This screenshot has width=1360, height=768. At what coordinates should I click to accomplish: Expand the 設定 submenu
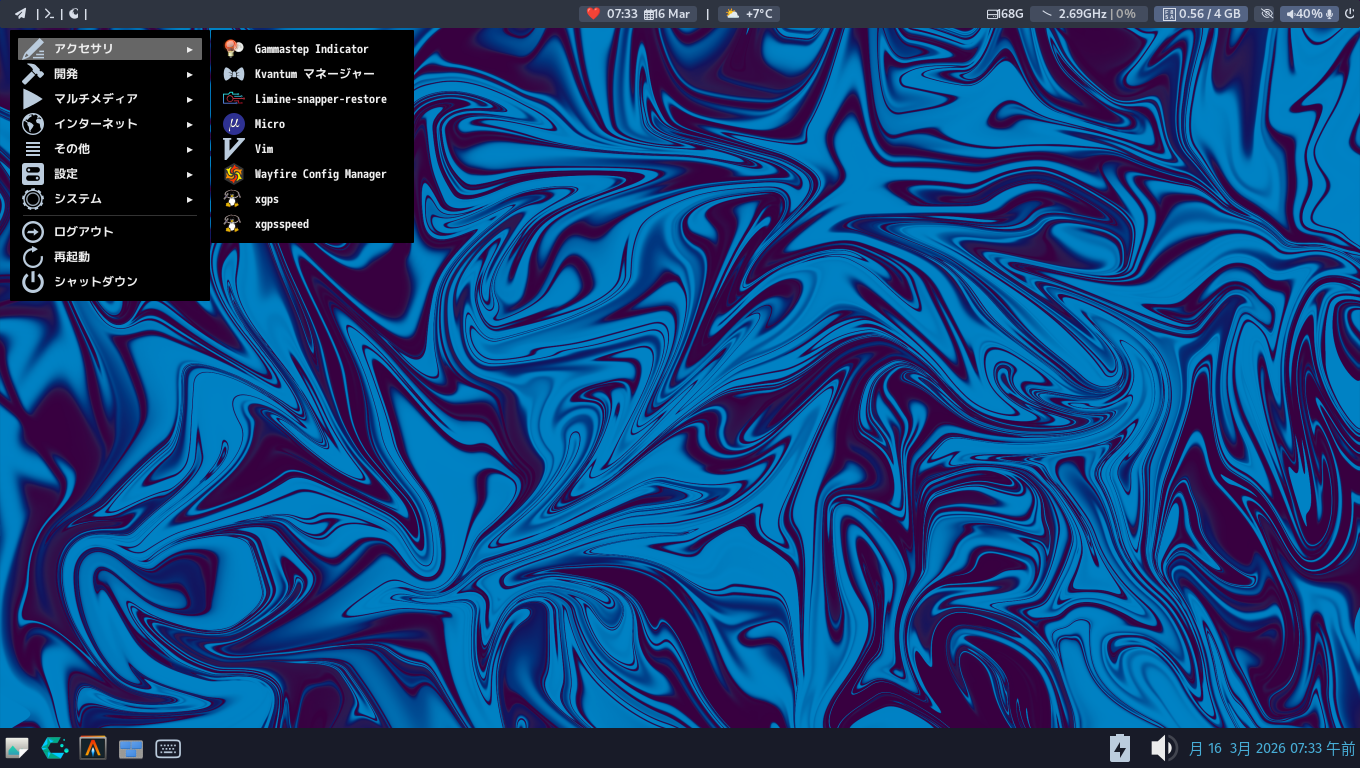(110, 174)
